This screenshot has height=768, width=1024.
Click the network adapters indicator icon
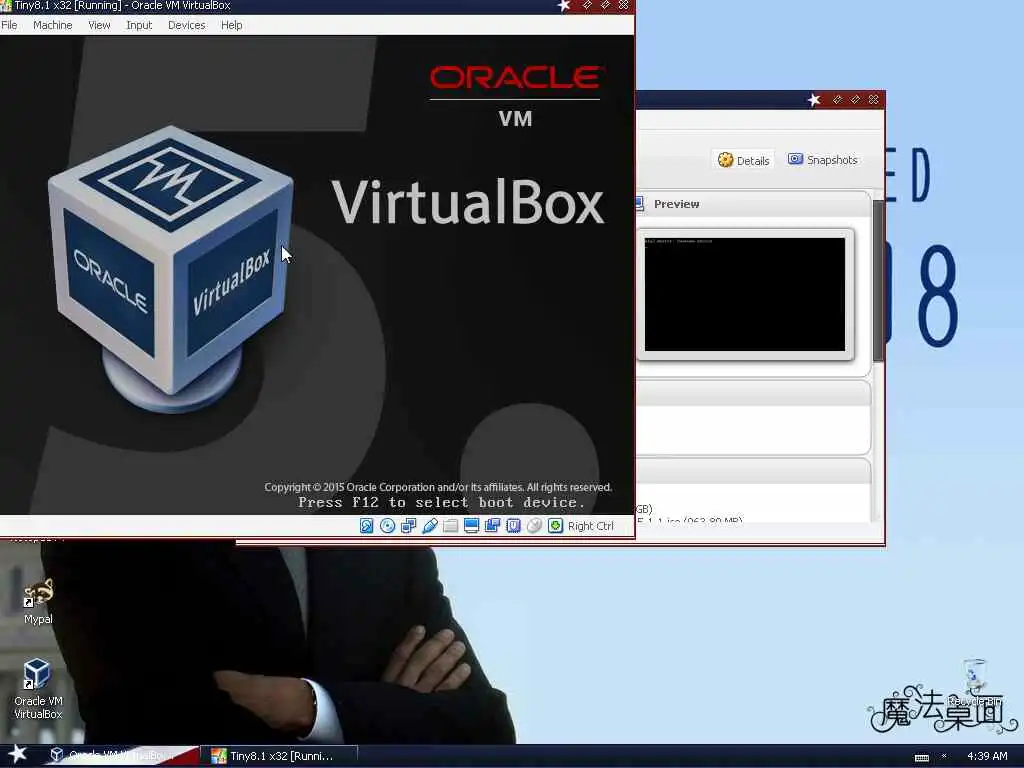408,526
